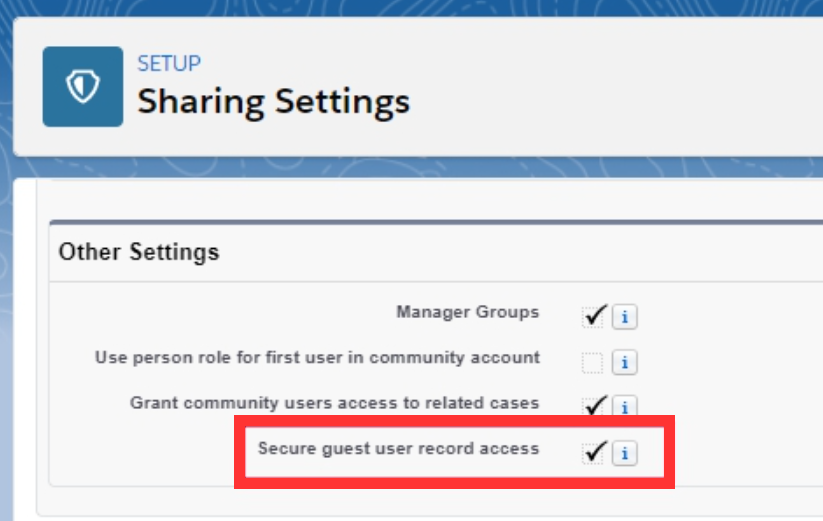Viewport: 823px width, 521px height.
Task: Open info icon for Secure guest user record access
Action: [625, 453]
